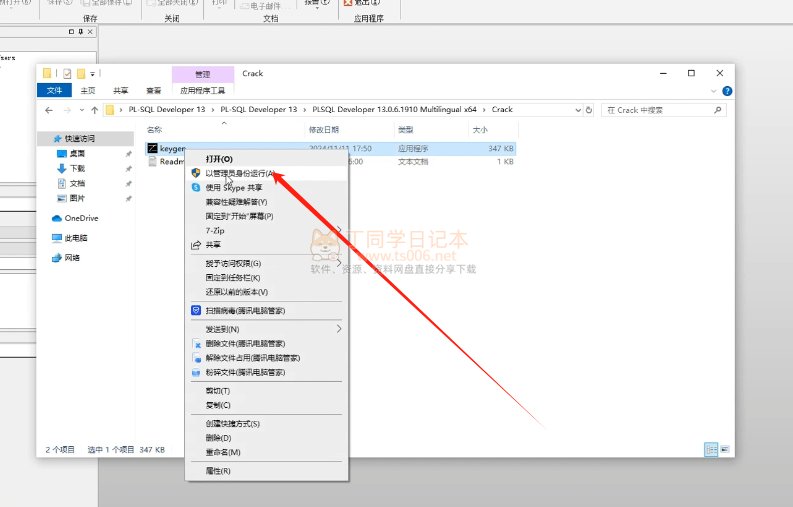Click Delete file (Tencent PC Manager) entry
This screenshot has width=793, height=507.
[267, 344]
